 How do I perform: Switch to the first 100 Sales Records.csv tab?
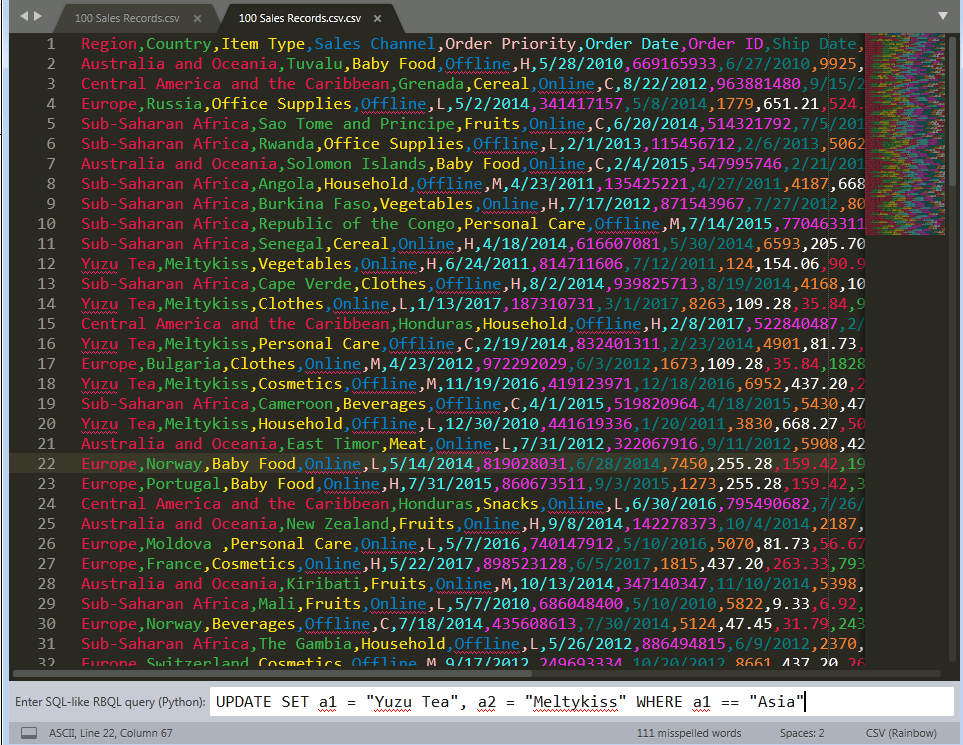click(x=130, y=17)
